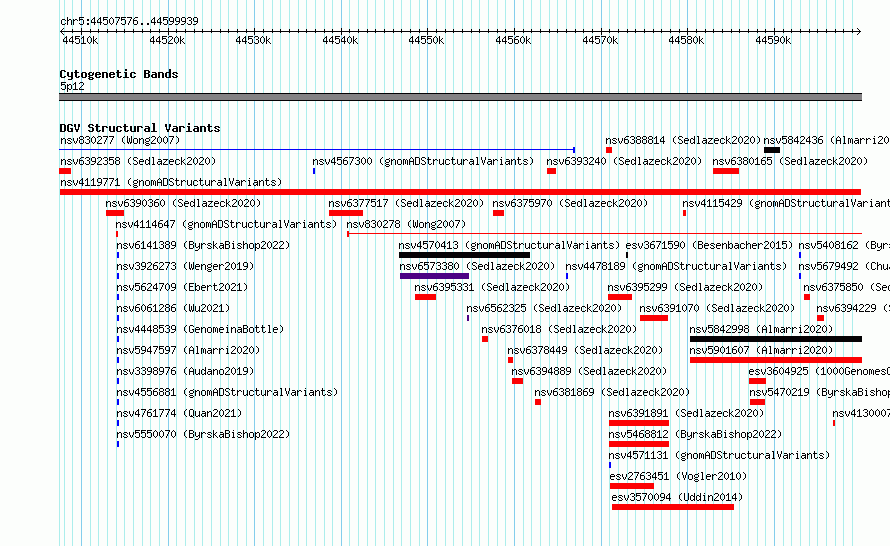Image resolution: width=890 pixels, height=546 pixels.
Task: Open the nsv6377517 (Sedlazeck2020) entry
Action: click(406, 203)
